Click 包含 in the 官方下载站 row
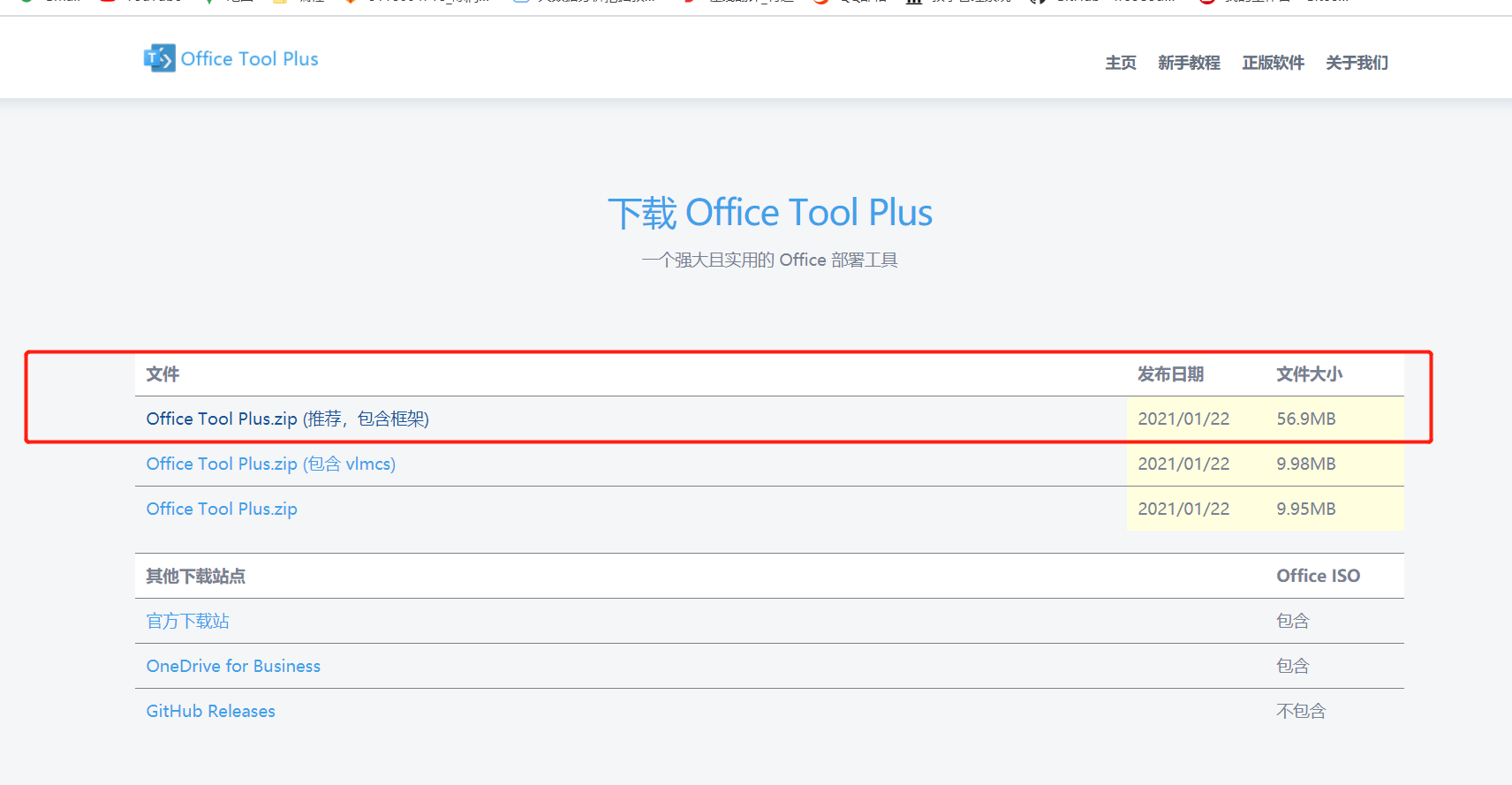This screenshot has height=785, width=1512. click(1293, 621)
